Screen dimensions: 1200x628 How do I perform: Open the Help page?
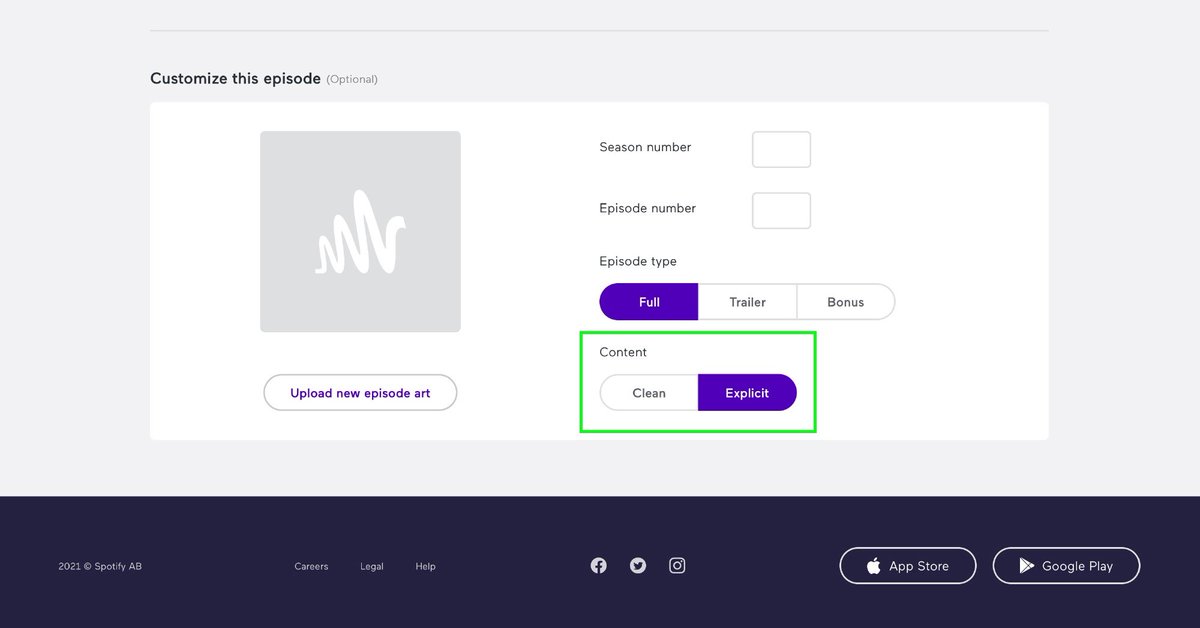(425, 565)
